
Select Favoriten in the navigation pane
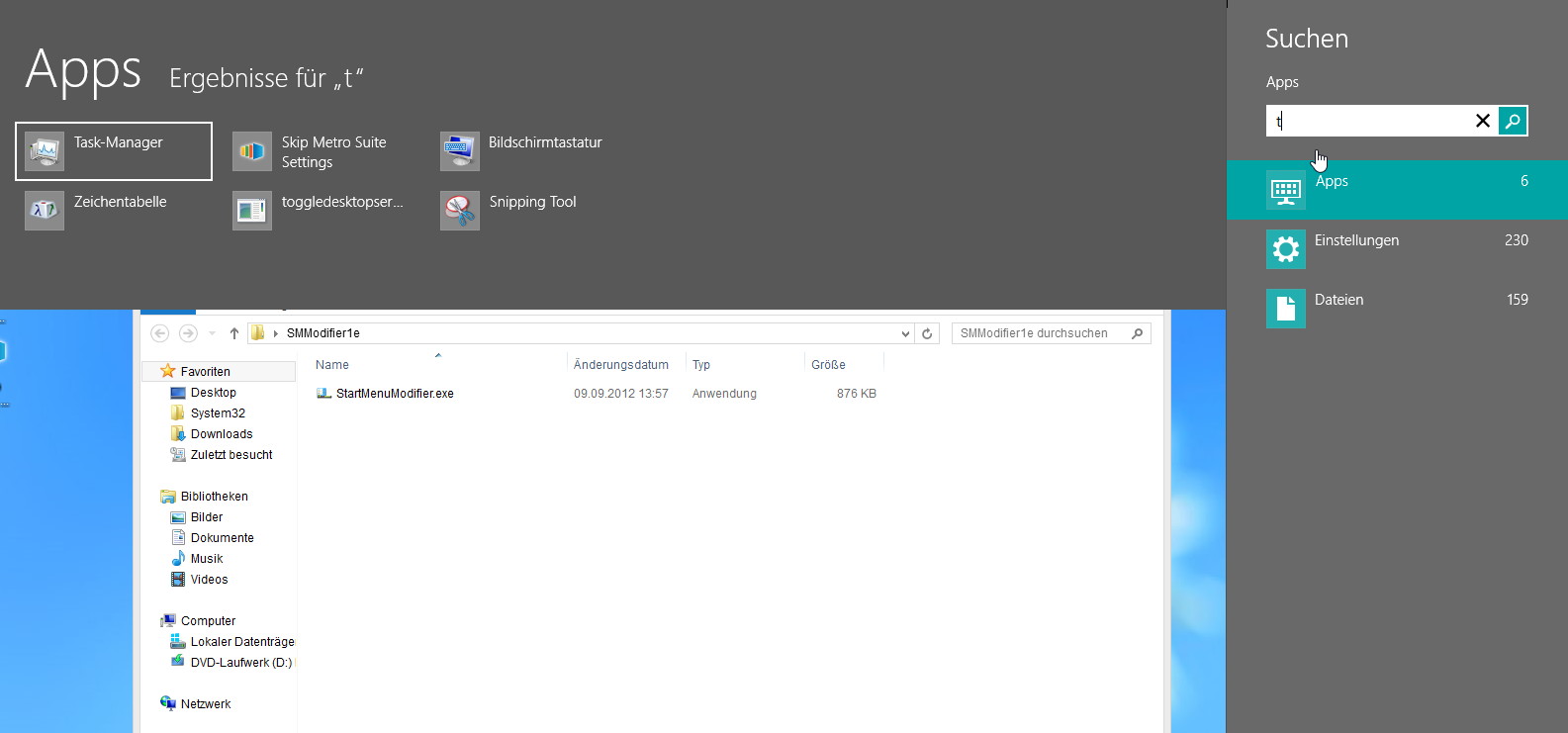[x=205, y=372]
